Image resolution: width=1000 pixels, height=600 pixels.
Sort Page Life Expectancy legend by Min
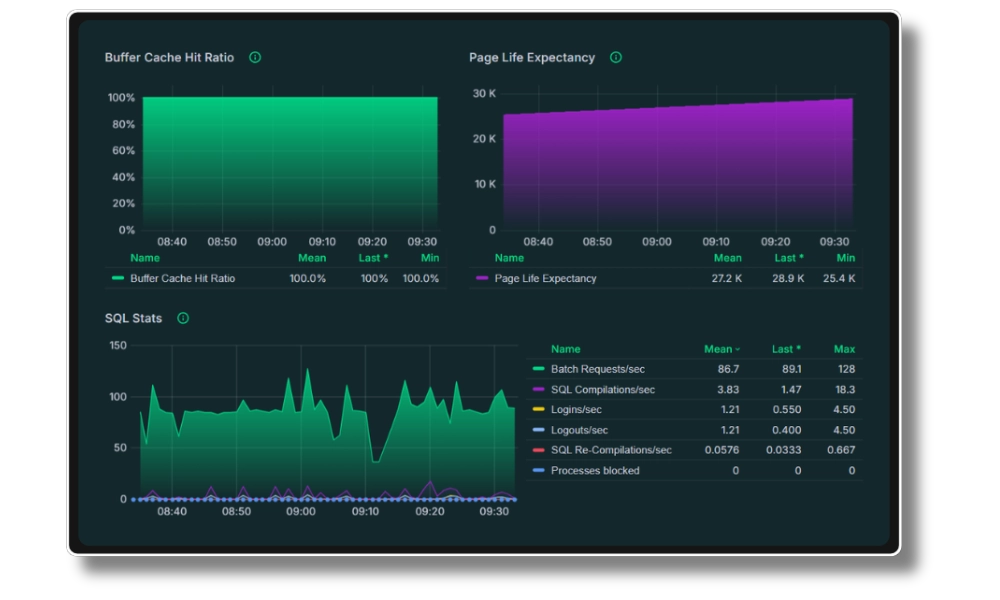click(x=846, y=258)
